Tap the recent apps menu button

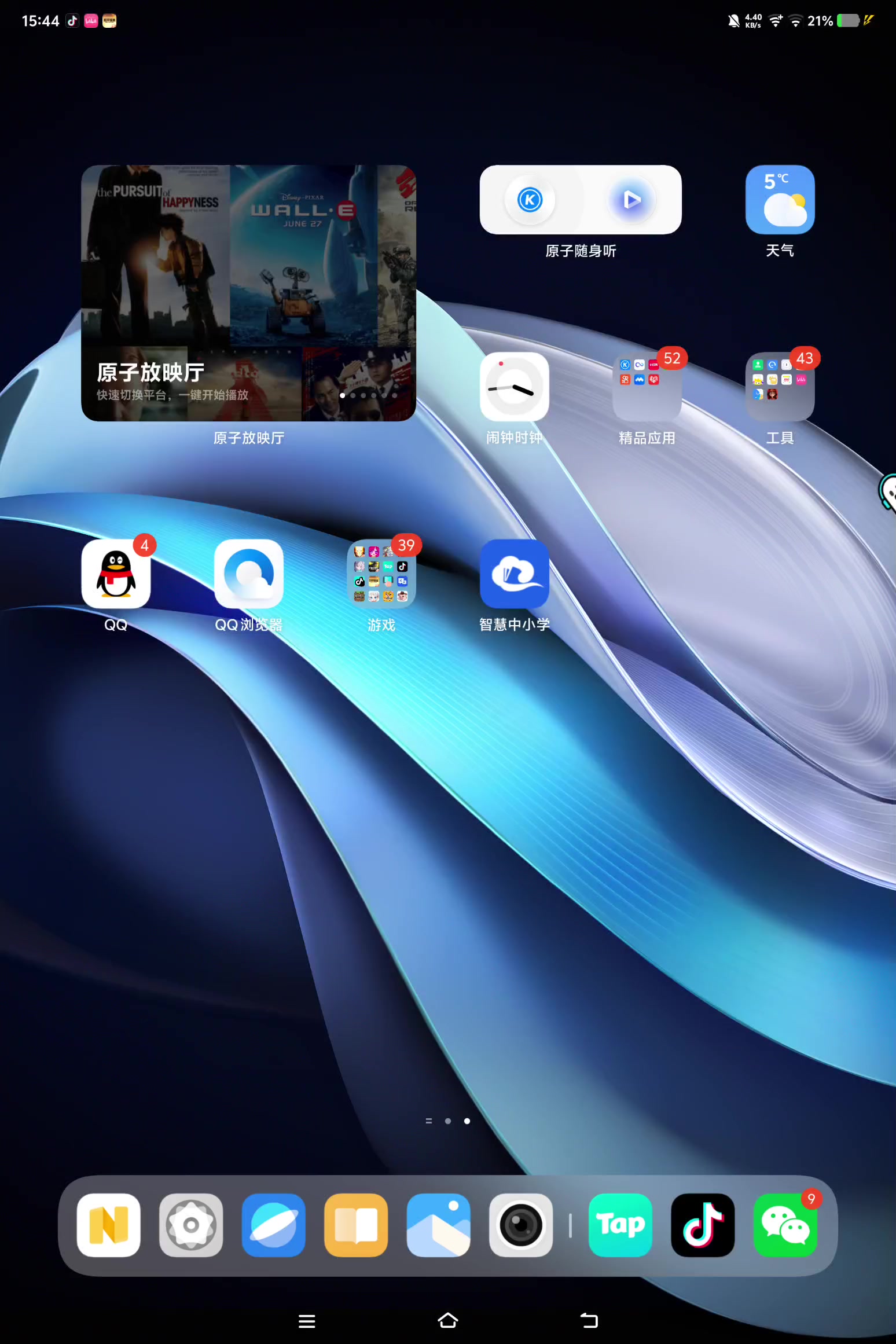pyautogui.click(x=307, y=1321)
